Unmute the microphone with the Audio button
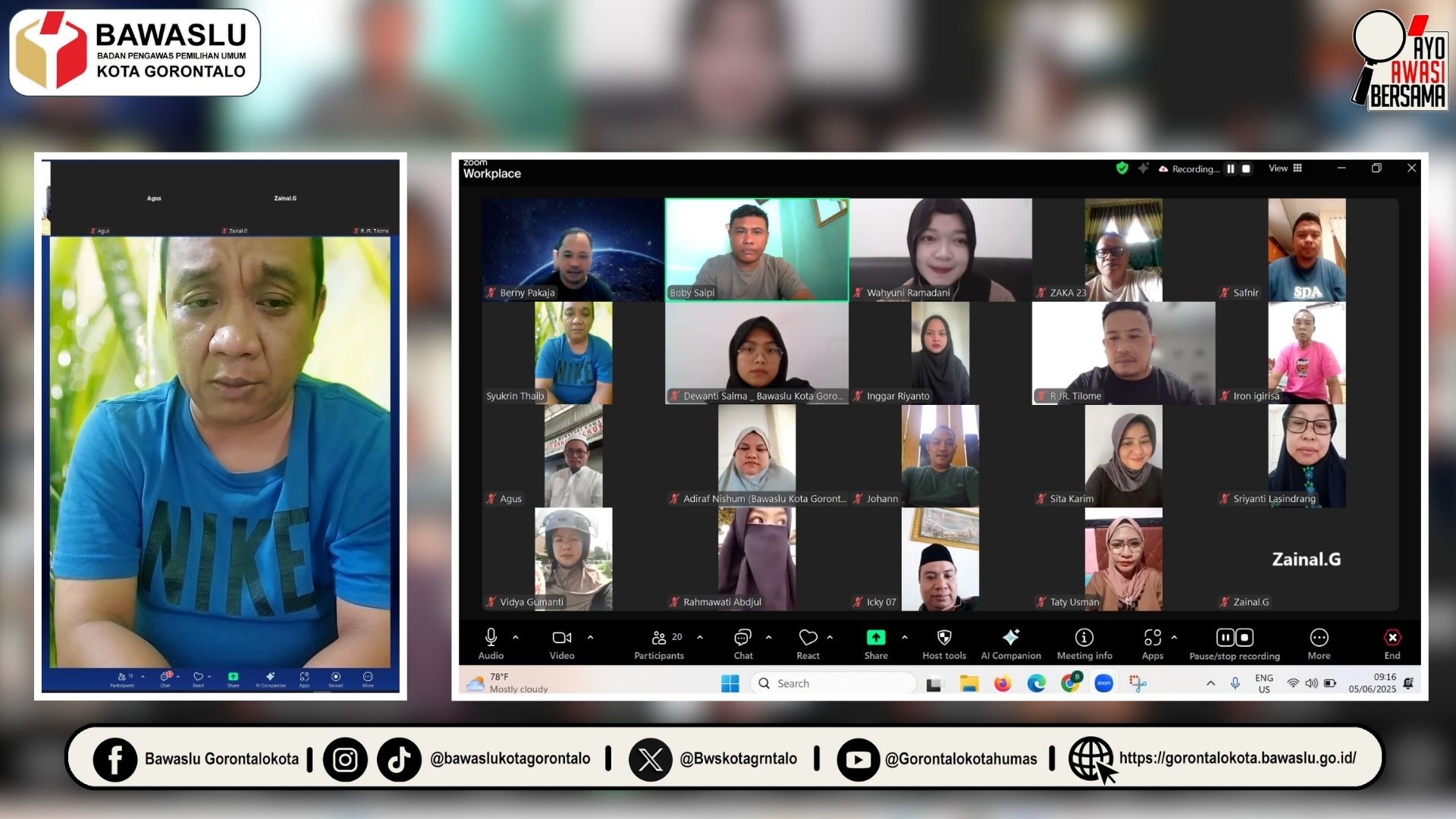Viewport: 1456px width, 819px height. (x=491, y=644)
